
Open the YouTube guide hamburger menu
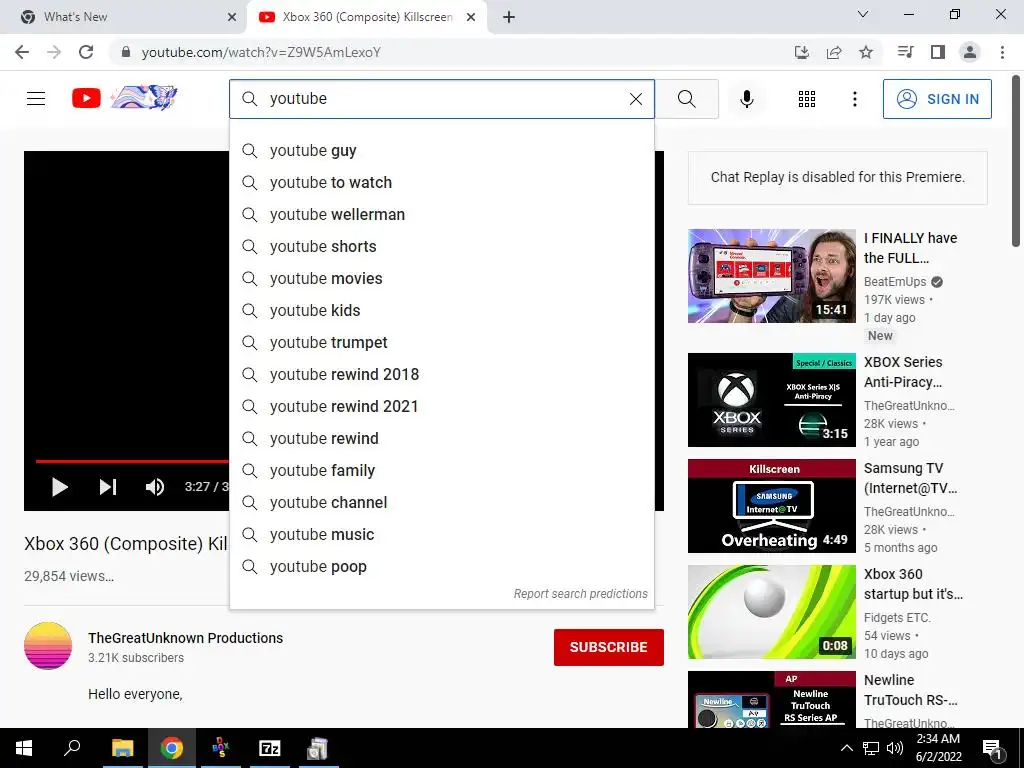[36, 99]
